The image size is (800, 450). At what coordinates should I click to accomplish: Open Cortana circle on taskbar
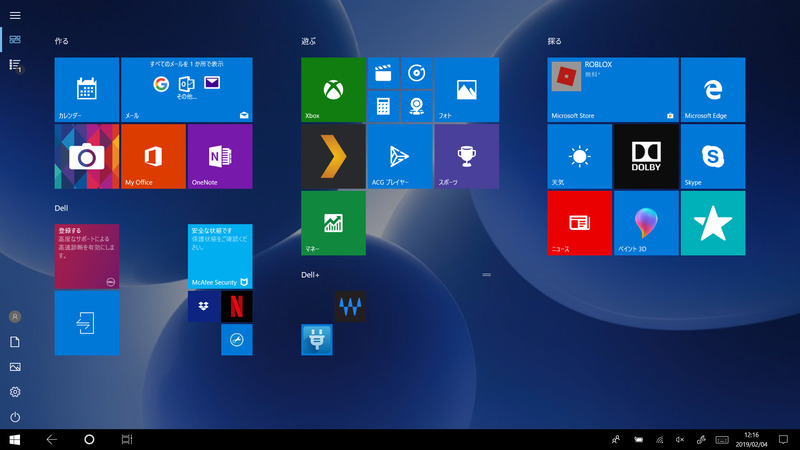pos(89,439)
